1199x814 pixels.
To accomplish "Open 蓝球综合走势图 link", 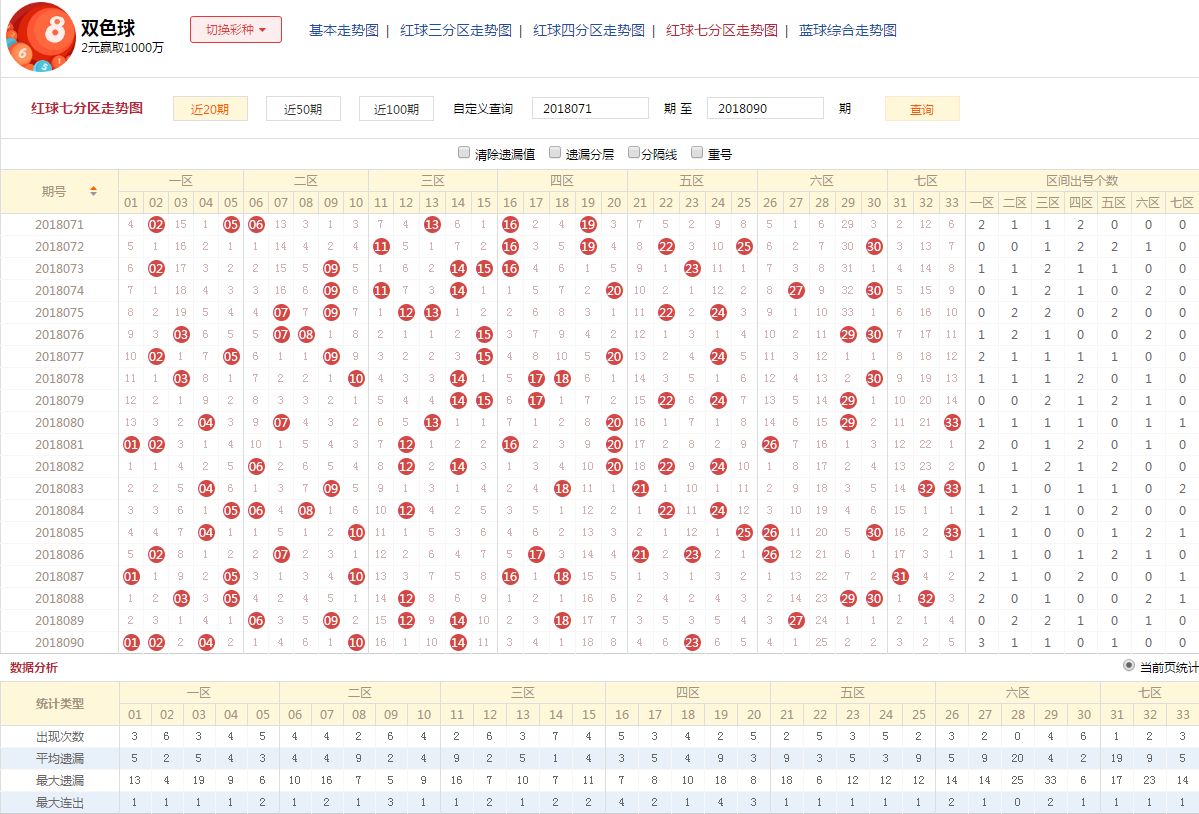I will pos(848,31).
